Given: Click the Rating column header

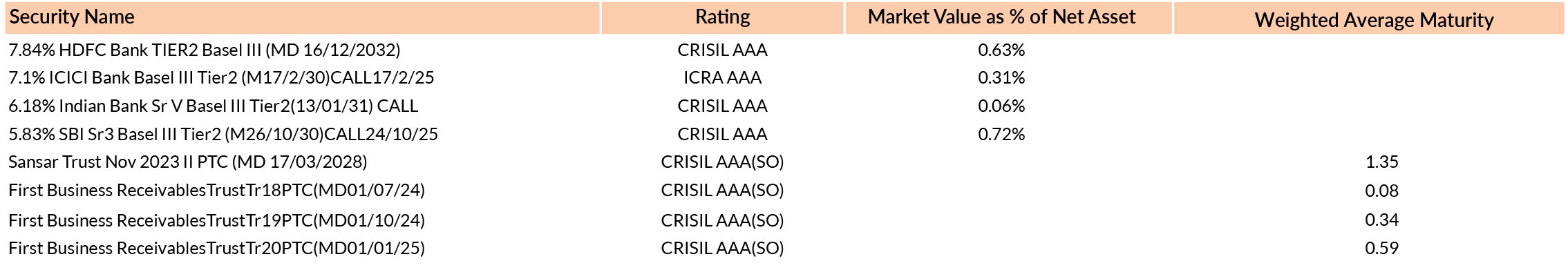Looking at the screenshot, I should tap(722, 17).
